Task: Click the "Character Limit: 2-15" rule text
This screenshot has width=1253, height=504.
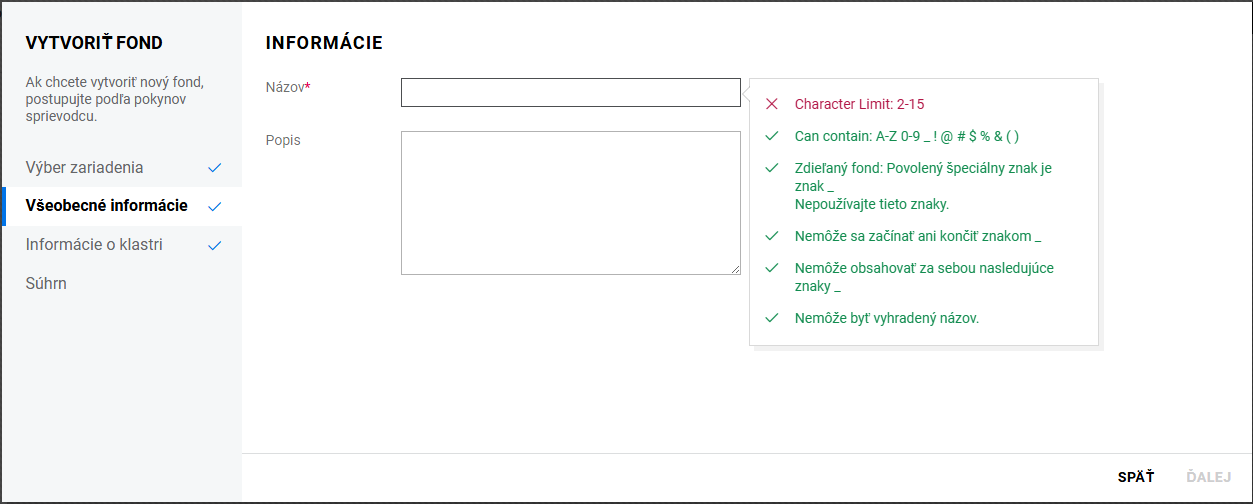Action: pos(867,104)
